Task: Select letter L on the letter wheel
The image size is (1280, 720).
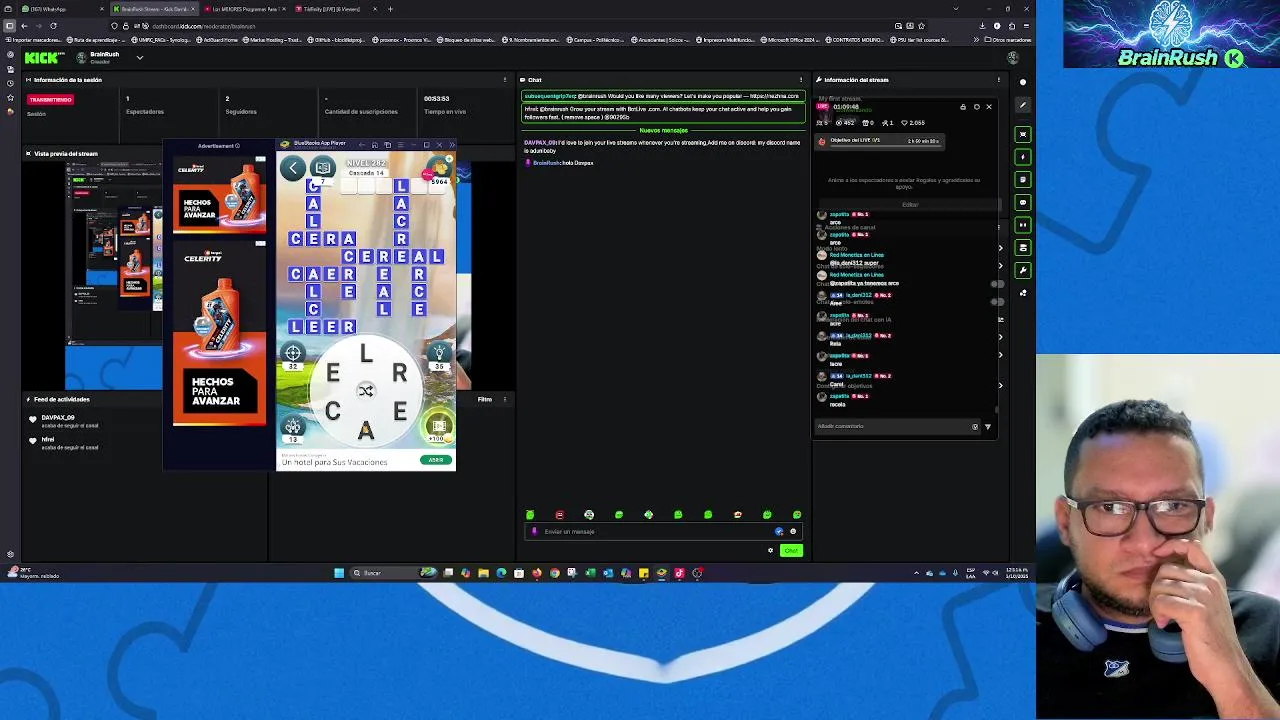Action: point(366,355)
